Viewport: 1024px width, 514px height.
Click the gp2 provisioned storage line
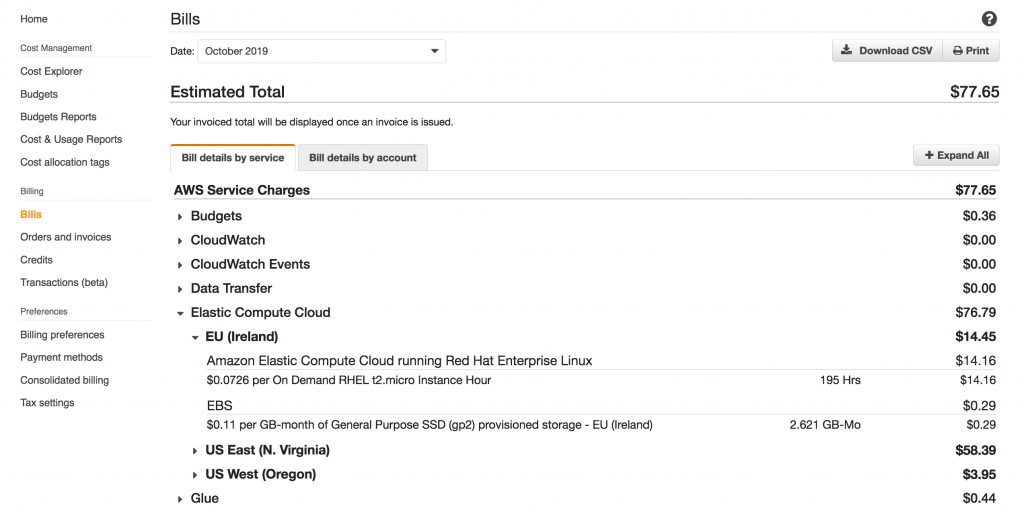pos(430,425)
